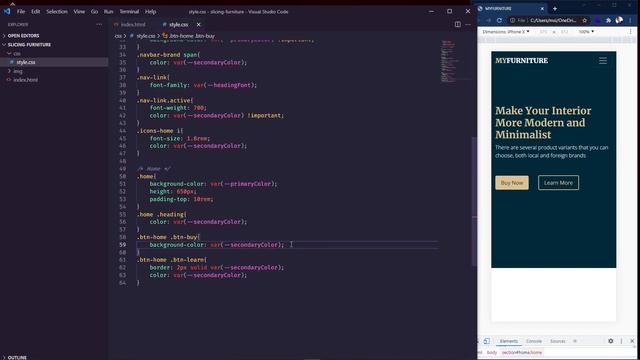The image size is (640, 360).
Task: Open editor more actions ellipsis
Action: (468, 24)
